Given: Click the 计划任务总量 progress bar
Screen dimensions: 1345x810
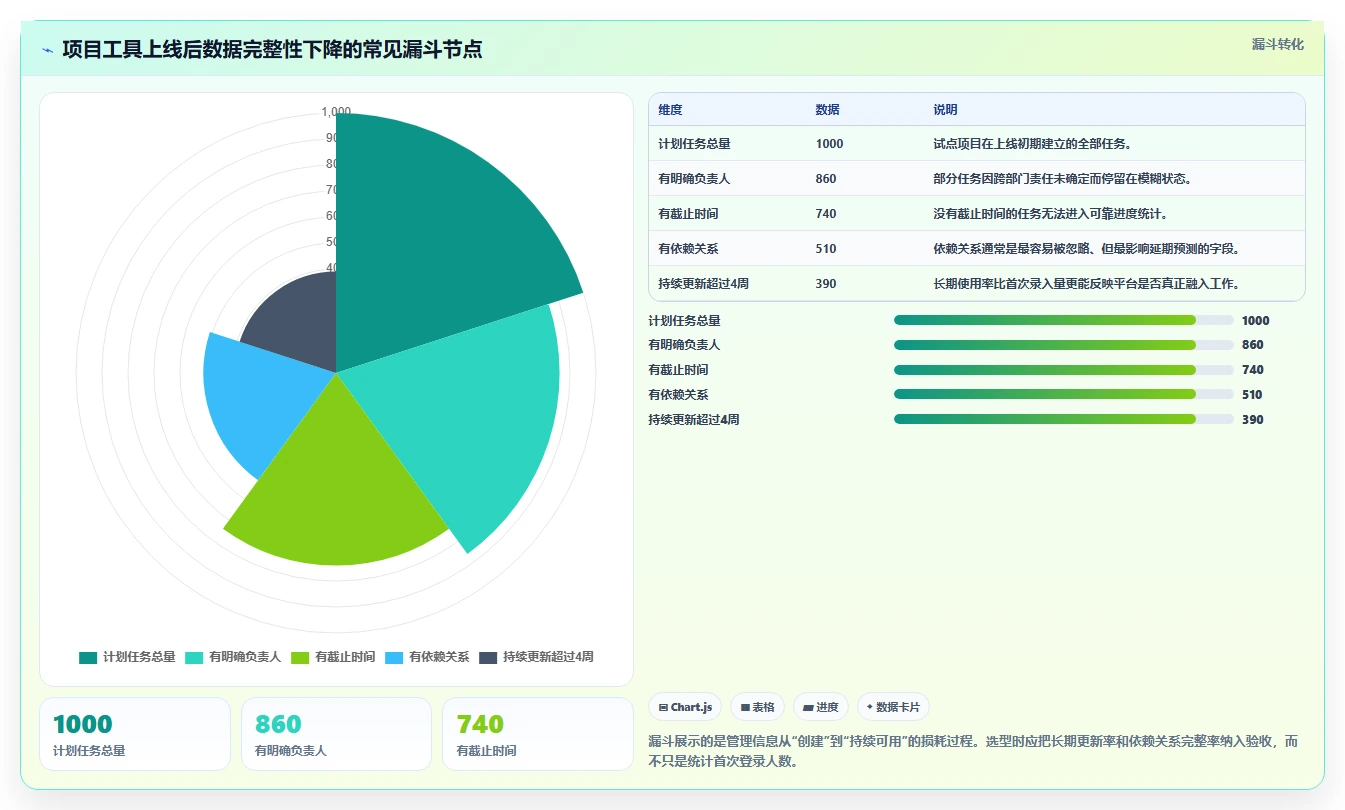Looking at the screenshot, I should click(x=1063, y=320).
